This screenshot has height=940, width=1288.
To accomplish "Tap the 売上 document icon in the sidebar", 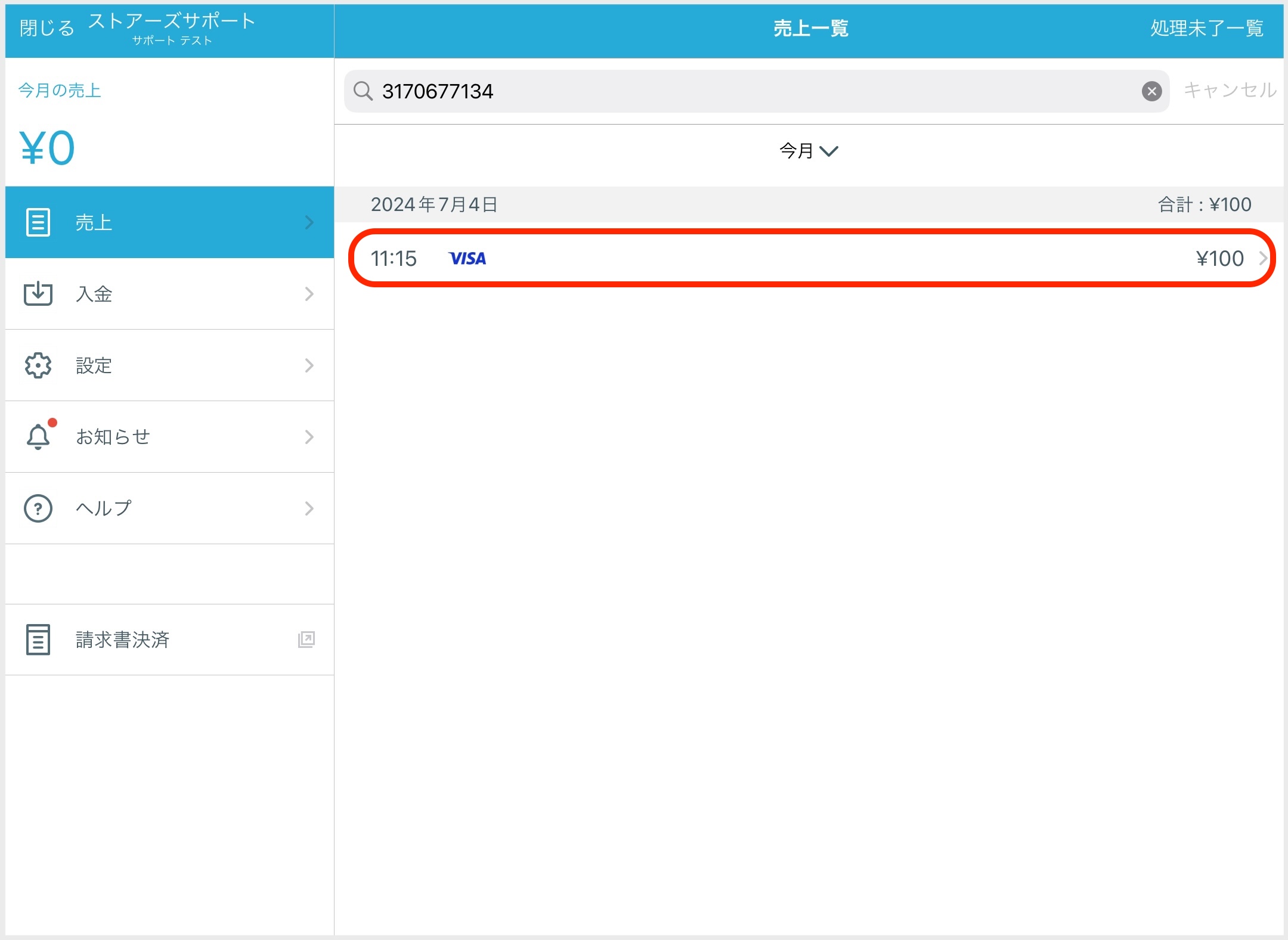I will point(38,222).
